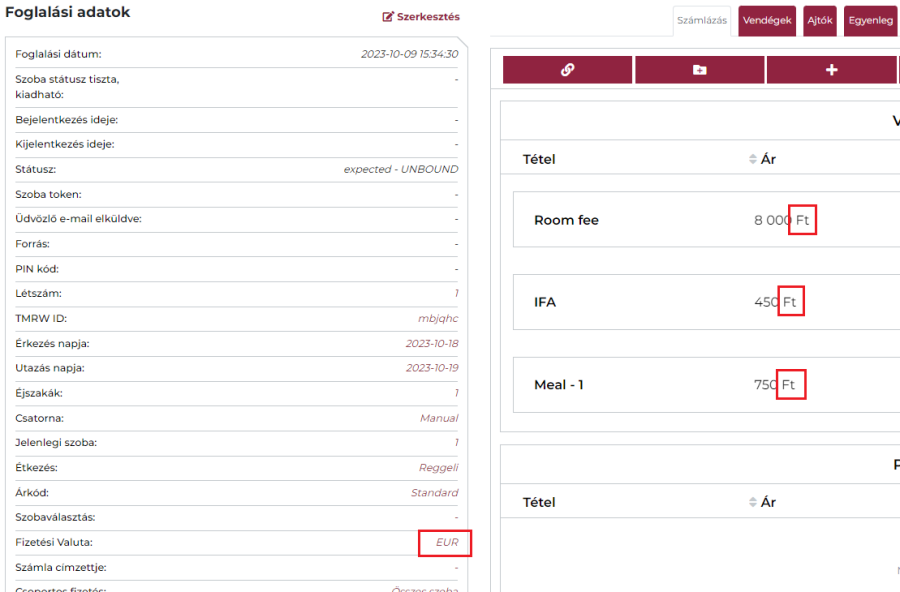Click the Tétel header in the upper table
The image size is (900, 592).
tap(539, 159)
